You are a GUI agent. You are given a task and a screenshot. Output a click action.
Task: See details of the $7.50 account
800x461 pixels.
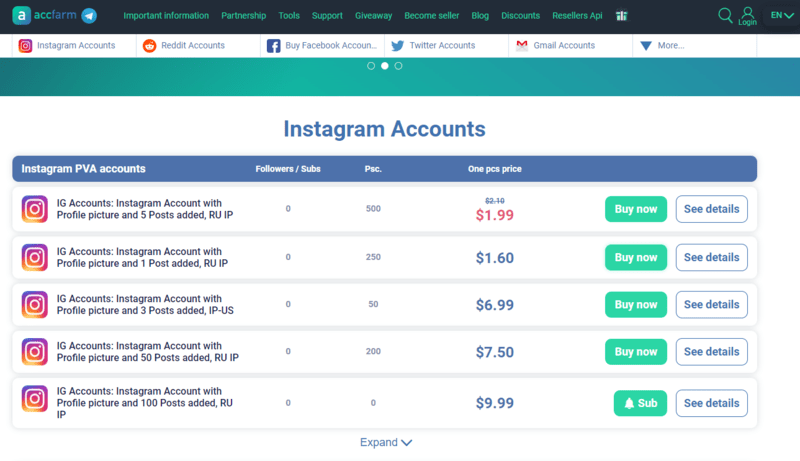[x=712, y=352]
